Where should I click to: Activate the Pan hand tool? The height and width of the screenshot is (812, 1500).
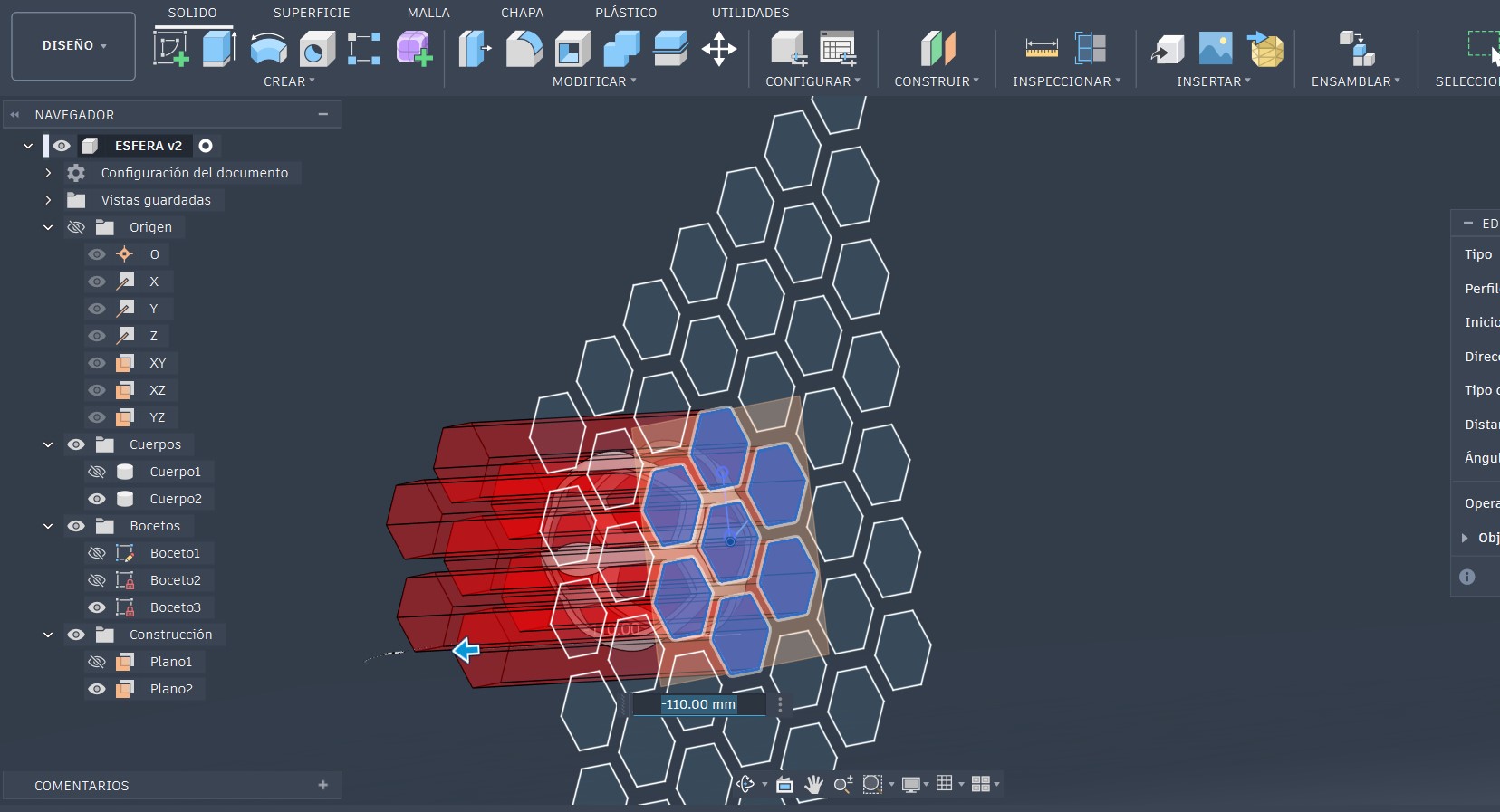pyautogui.click(x=813, y=784)
